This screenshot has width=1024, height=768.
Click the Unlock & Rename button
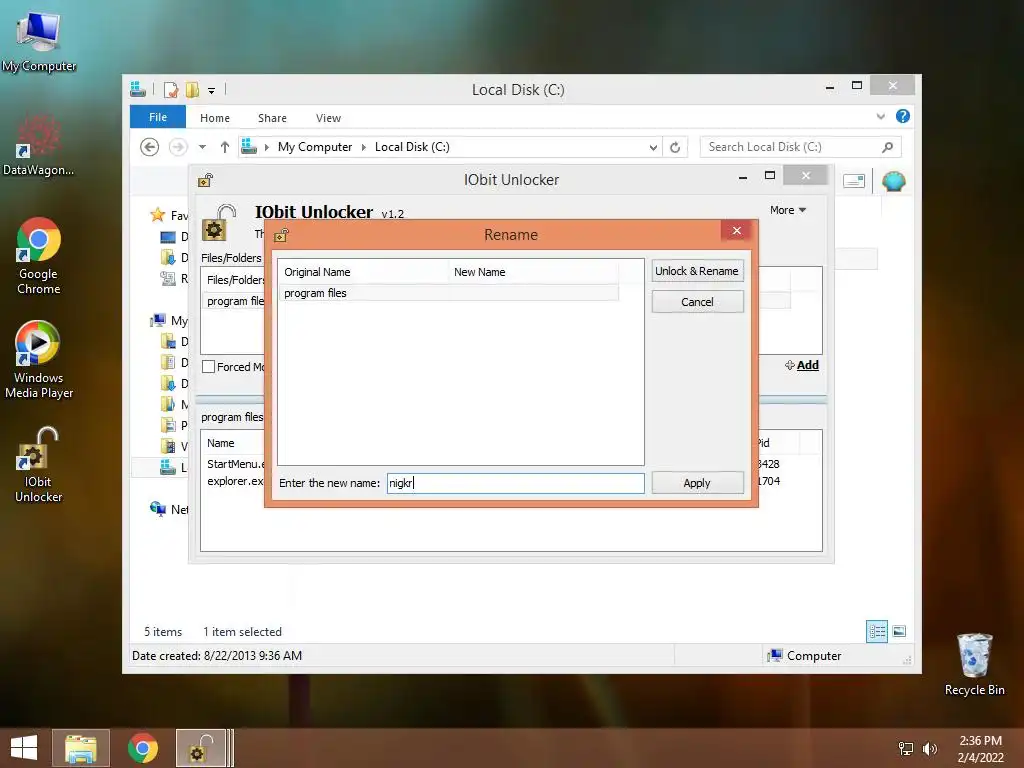pyautogui.click(x=697, y=271)
